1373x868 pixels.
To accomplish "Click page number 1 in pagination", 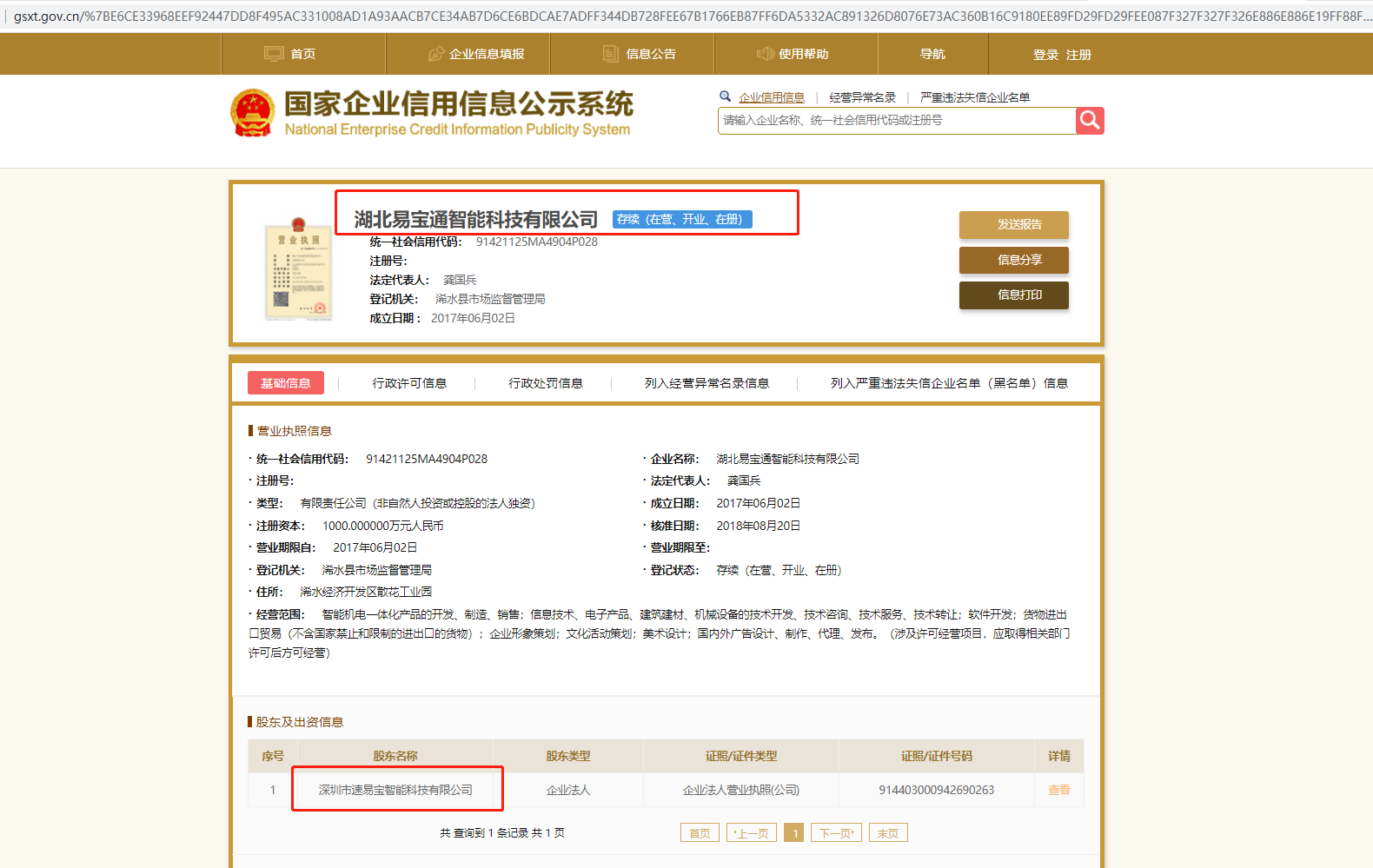I will pos(794,833).
